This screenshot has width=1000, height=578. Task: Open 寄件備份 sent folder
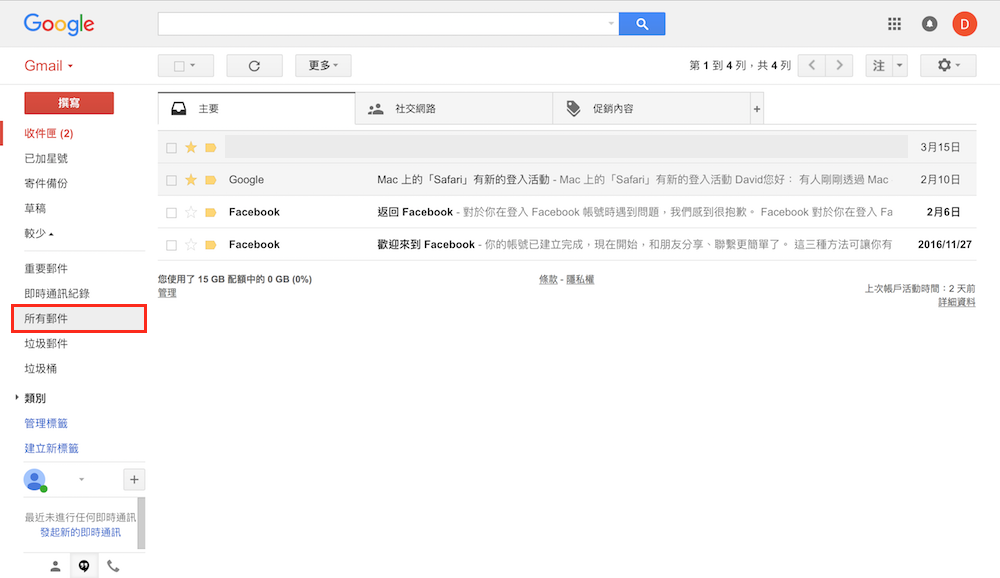coord(46,183)
